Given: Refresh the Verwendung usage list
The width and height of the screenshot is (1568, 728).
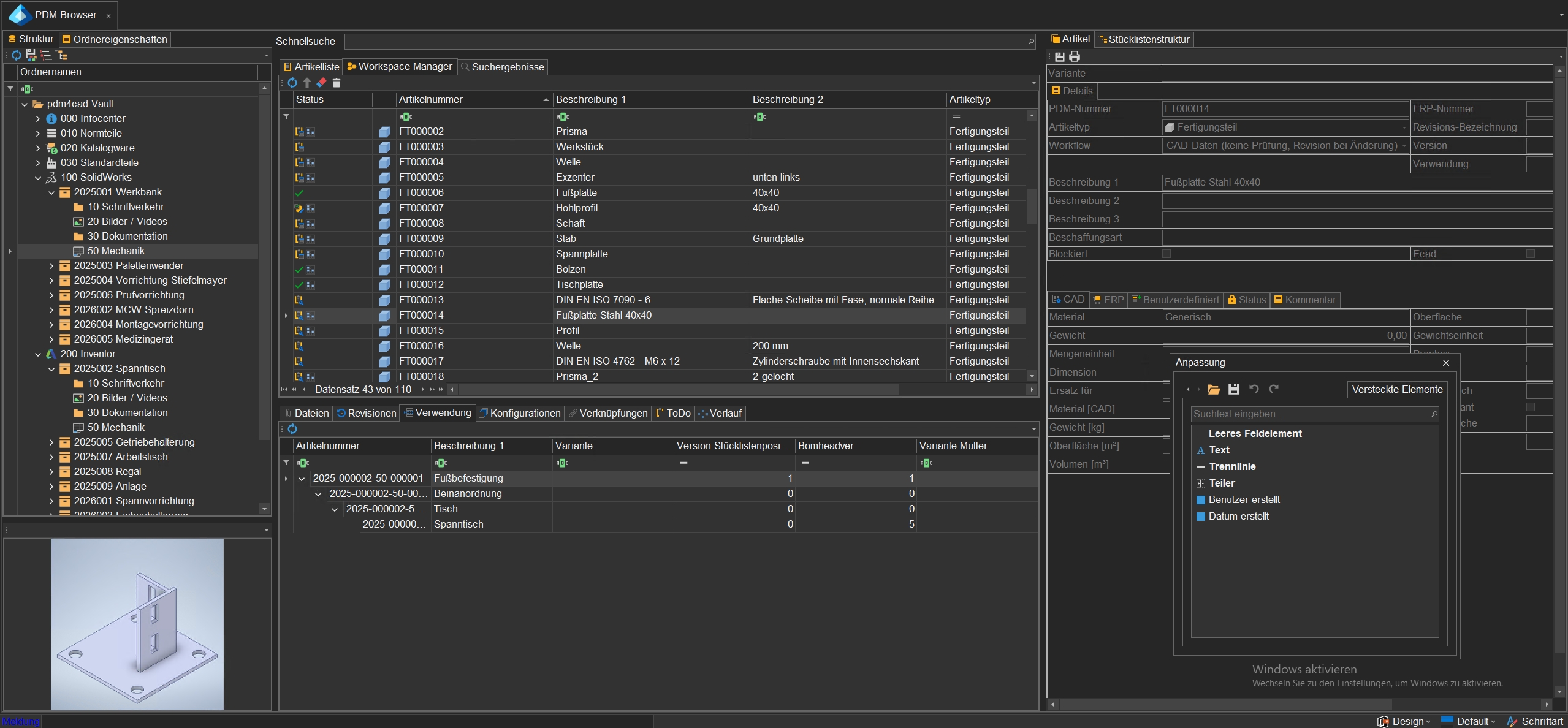Looking at the screenshot, I should pos(292,429).
